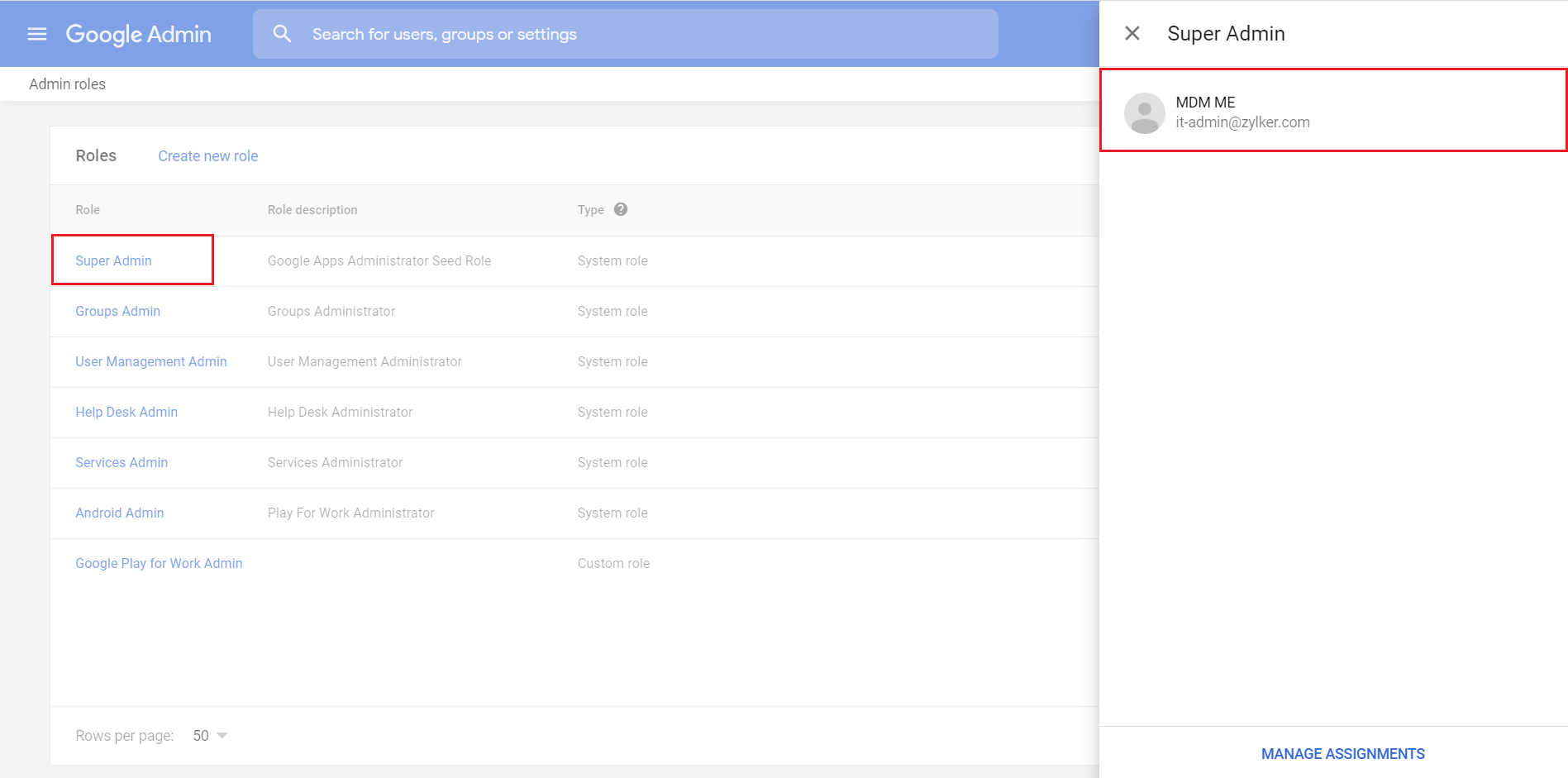Open the Help Desk Admin role
Viewport: 1568px width, 778px height.
tap(126, 412)
